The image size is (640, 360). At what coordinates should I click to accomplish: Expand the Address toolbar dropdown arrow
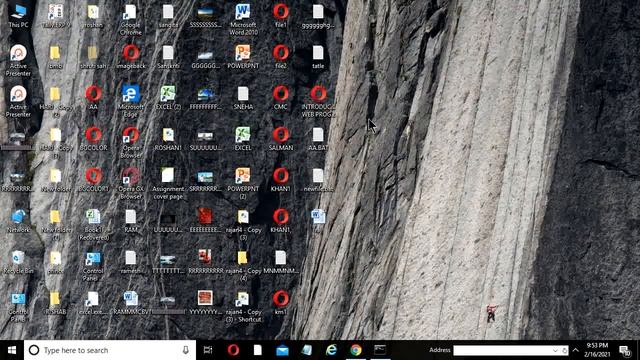[x=555, y=350]
